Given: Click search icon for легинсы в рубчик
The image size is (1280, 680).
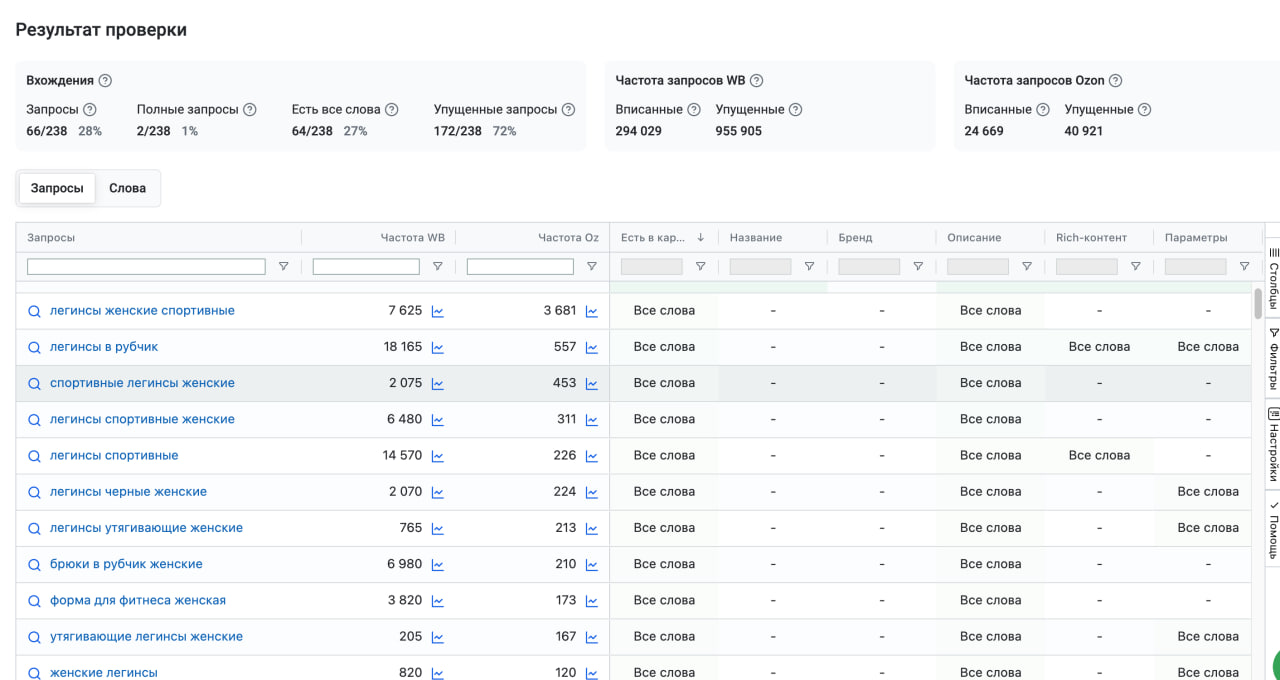Looking at the screenshot, I should pyautogui.click(x=34, y=347).
